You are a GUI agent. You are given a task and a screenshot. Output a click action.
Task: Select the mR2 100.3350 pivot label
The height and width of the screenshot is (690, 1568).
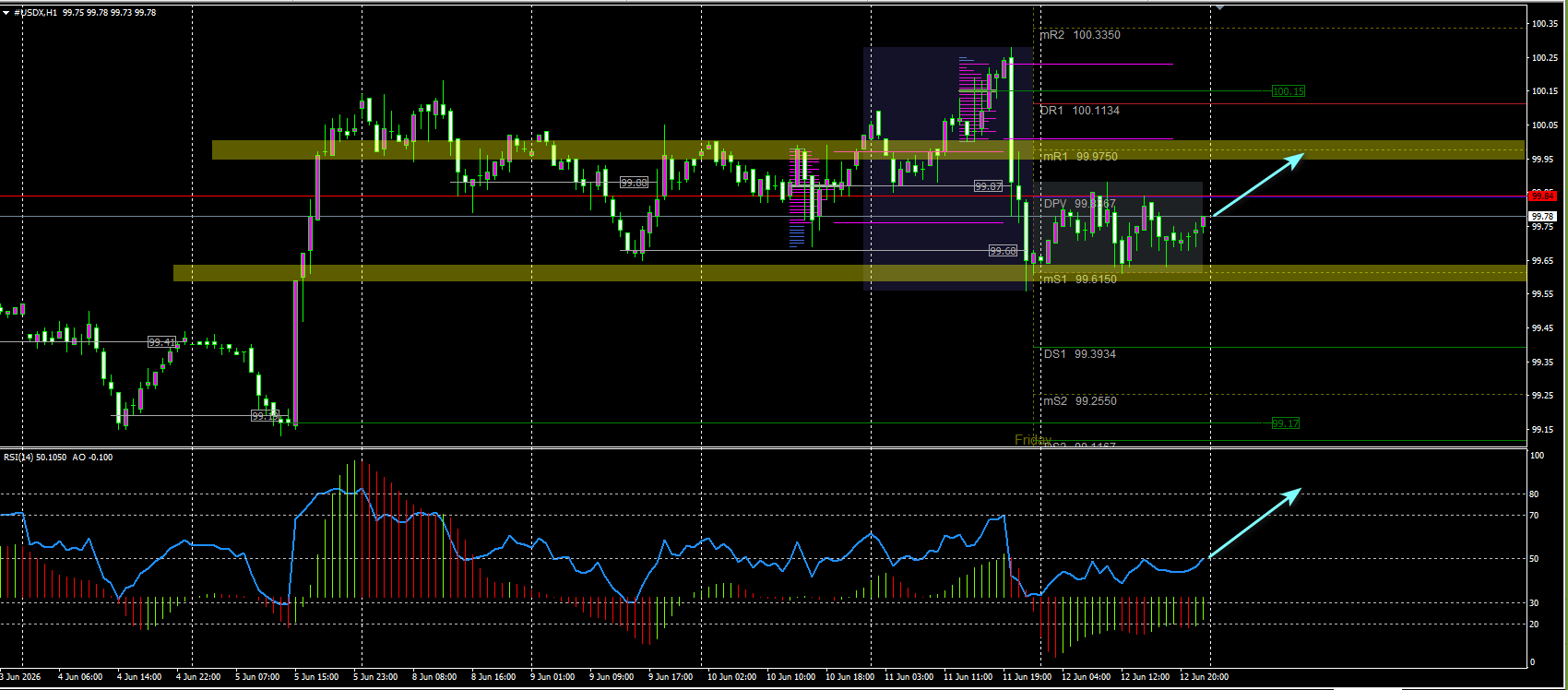coord(1081,35)
